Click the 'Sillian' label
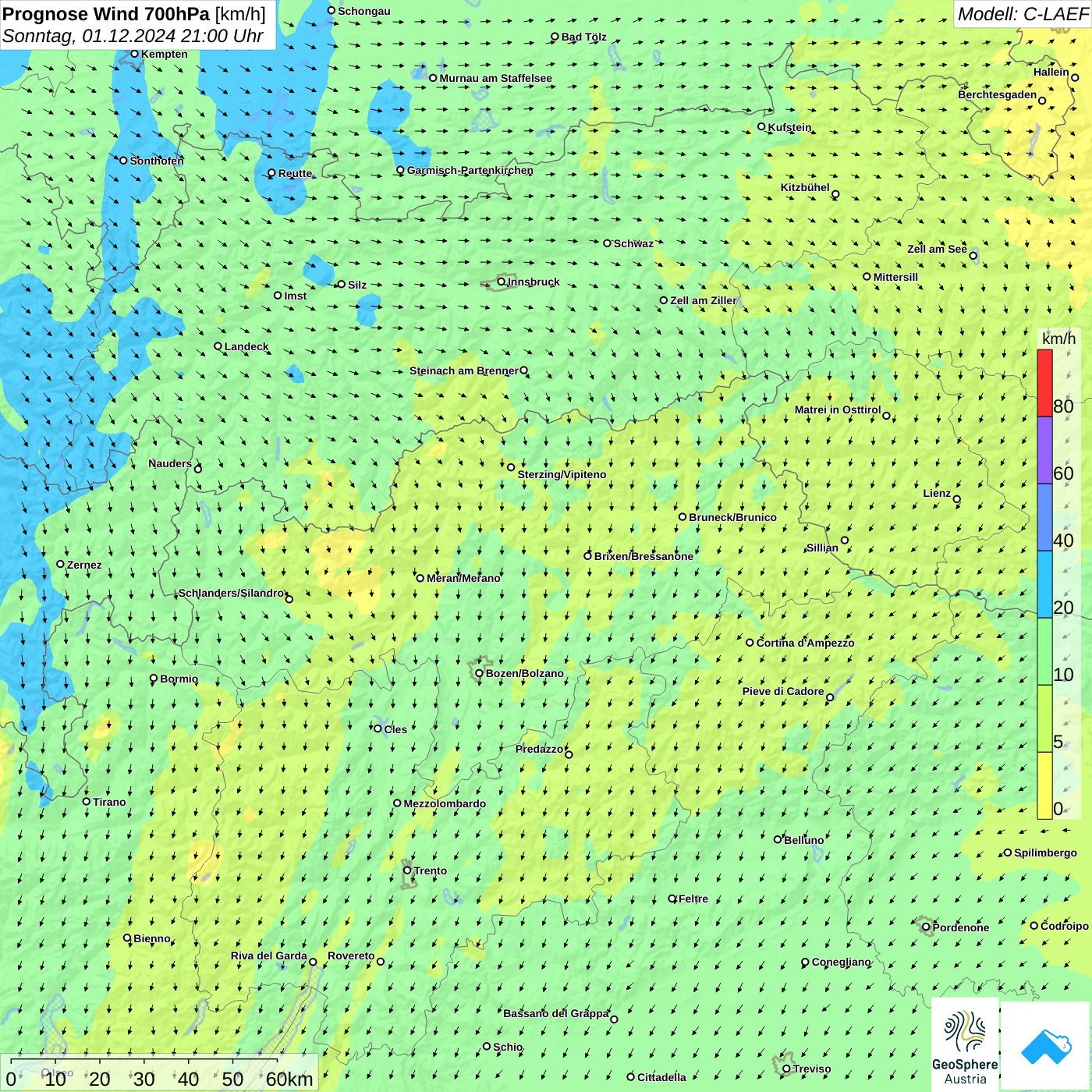 pos(822,548)
